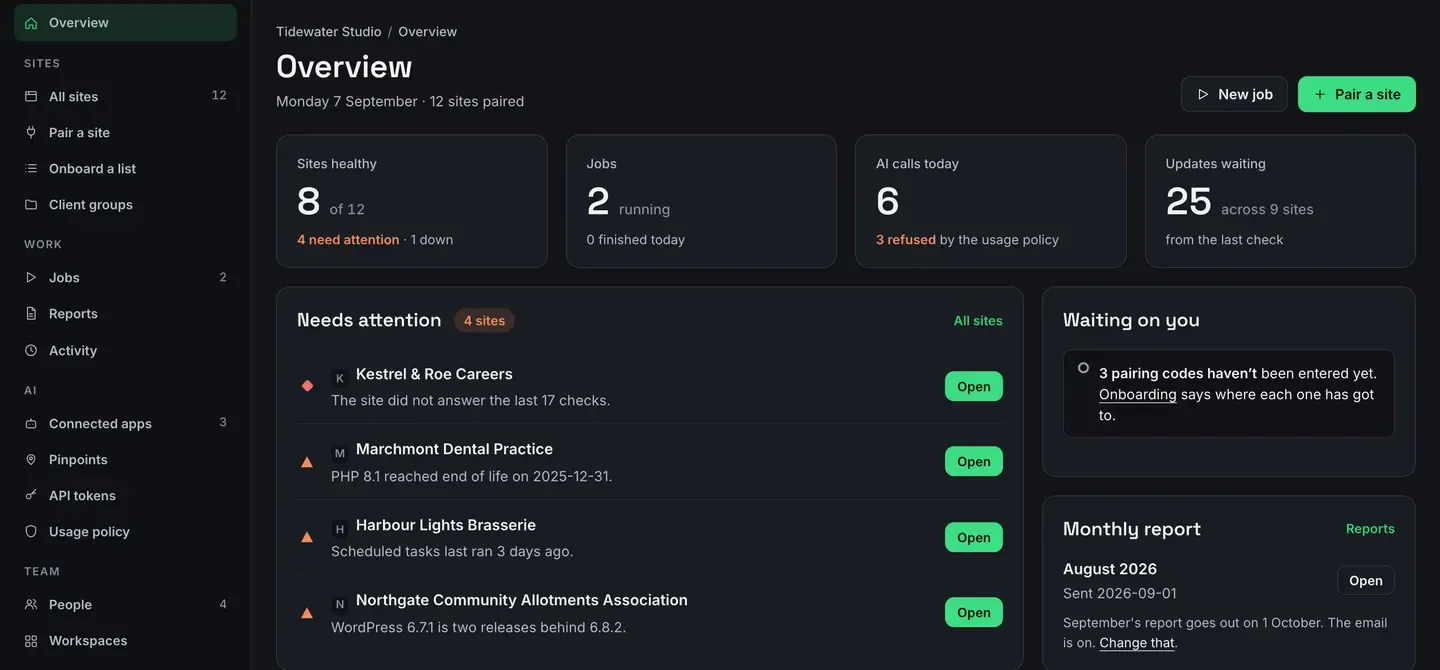Click the '3 refused' text

point(906,240)
